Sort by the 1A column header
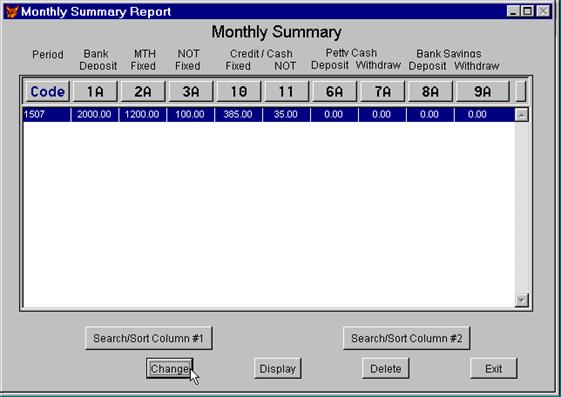 click(x=95, y=92)
